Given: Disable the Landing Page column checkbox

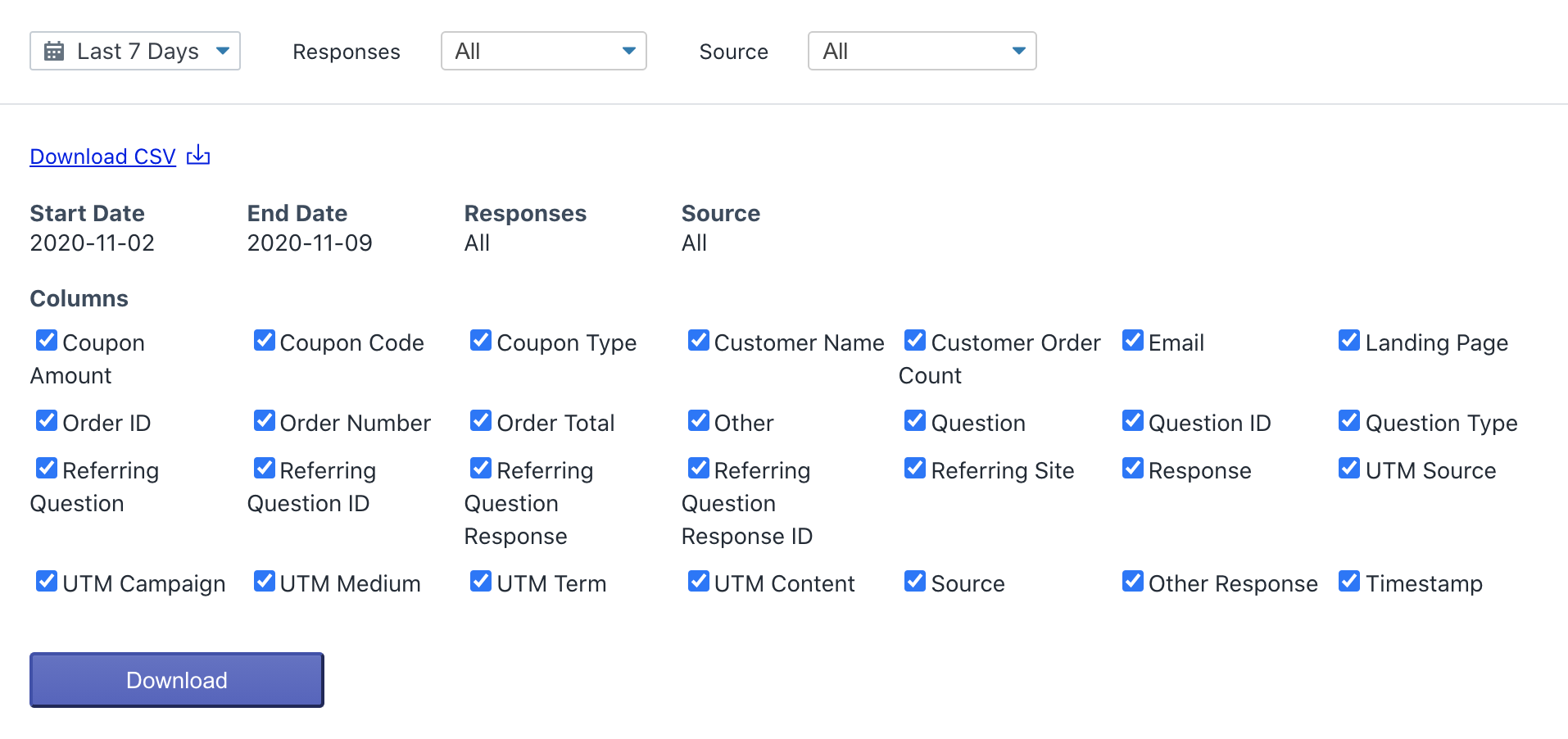Looking at the screenshot, I should tap(1349, 340).
